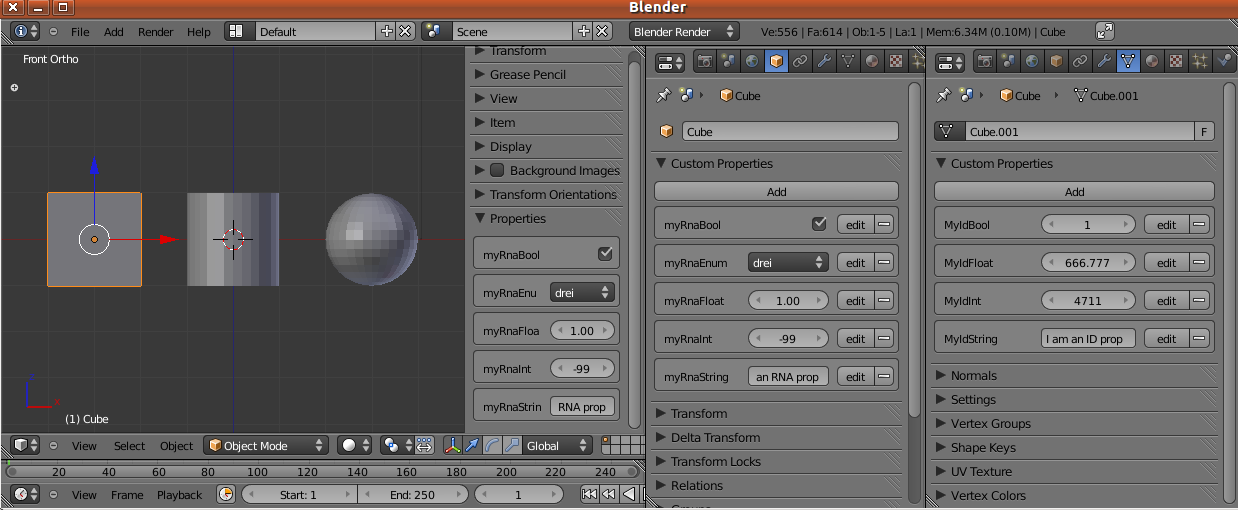Image resolution: width=1238 pixels, height=510 pixels.
Task: Jump to first frame in timeline
Action: [589, 494]
